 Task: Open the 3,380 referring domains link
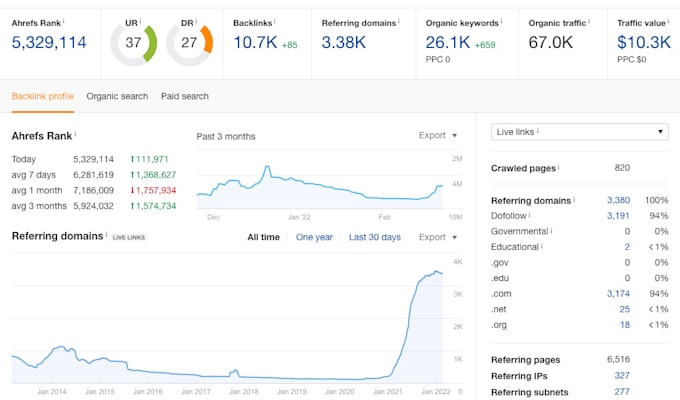point(618,200)
